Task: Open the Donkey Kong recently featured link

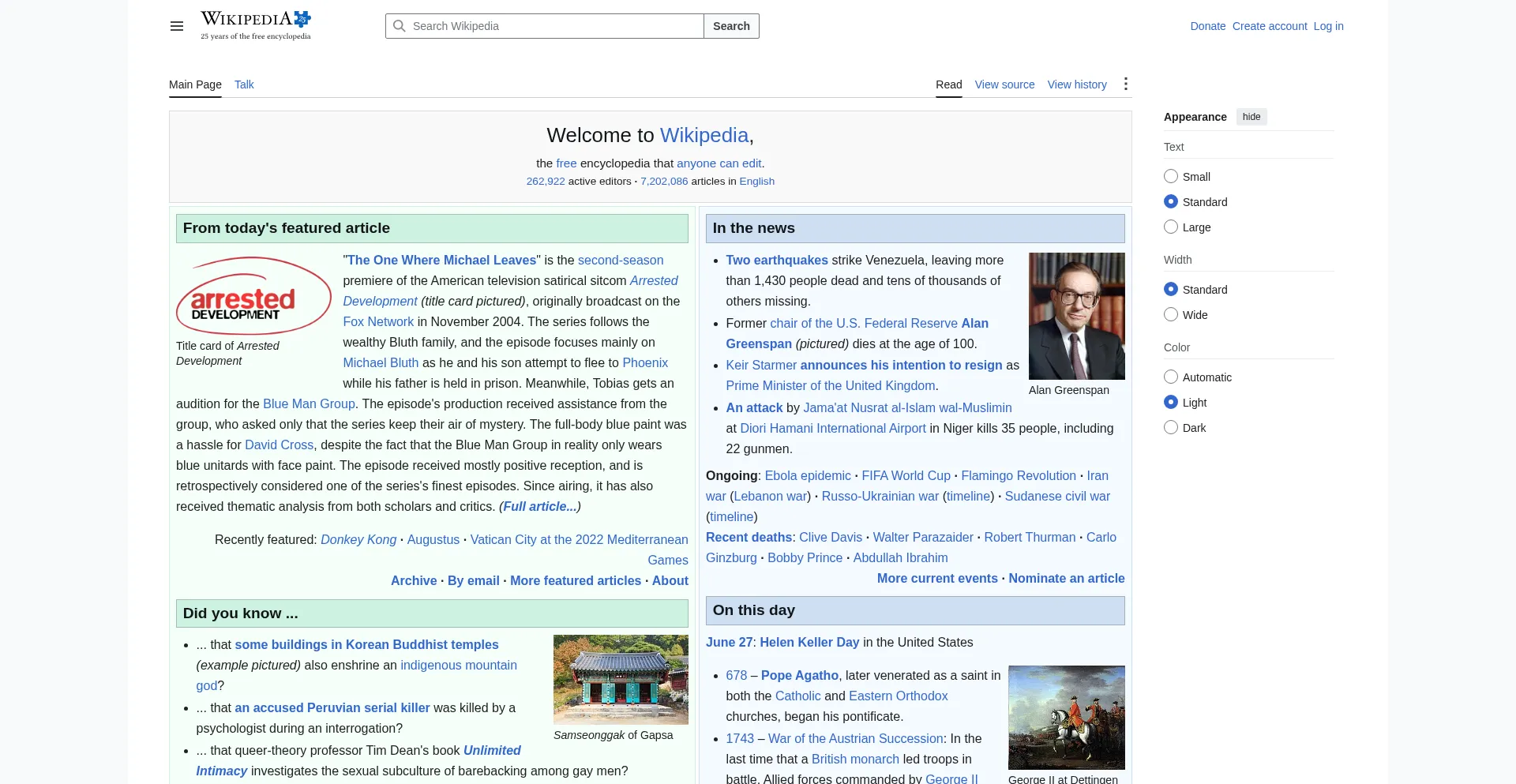Action: [x=358, y=539]
